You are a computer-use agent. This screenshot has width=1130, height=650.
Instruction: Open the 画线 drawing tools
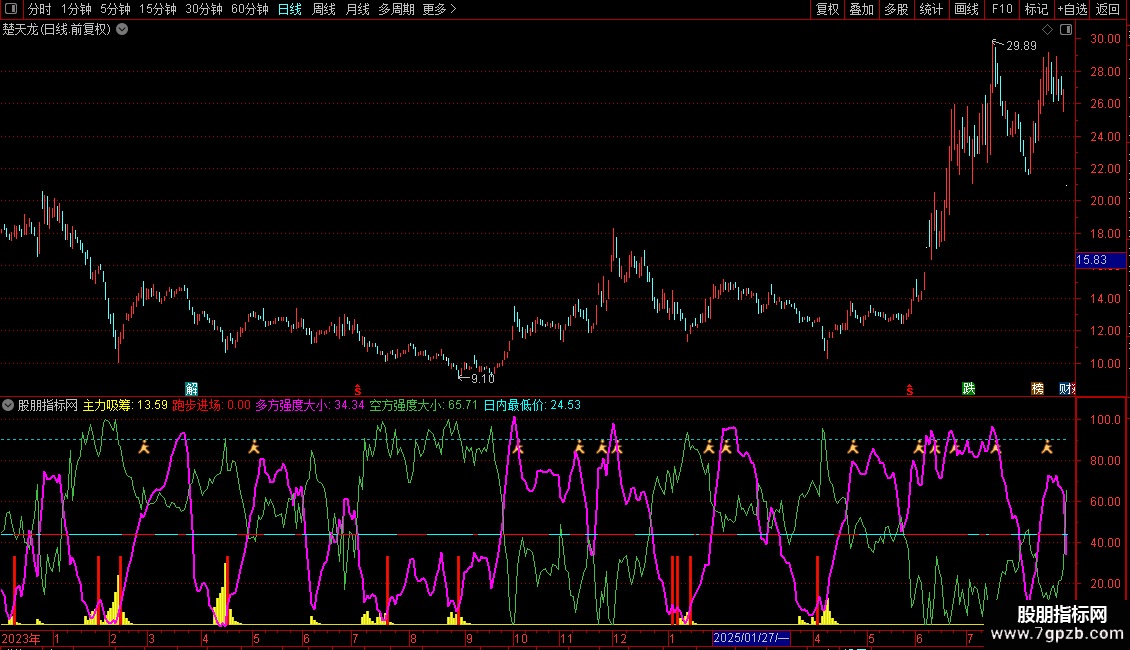tap(967, 9)
